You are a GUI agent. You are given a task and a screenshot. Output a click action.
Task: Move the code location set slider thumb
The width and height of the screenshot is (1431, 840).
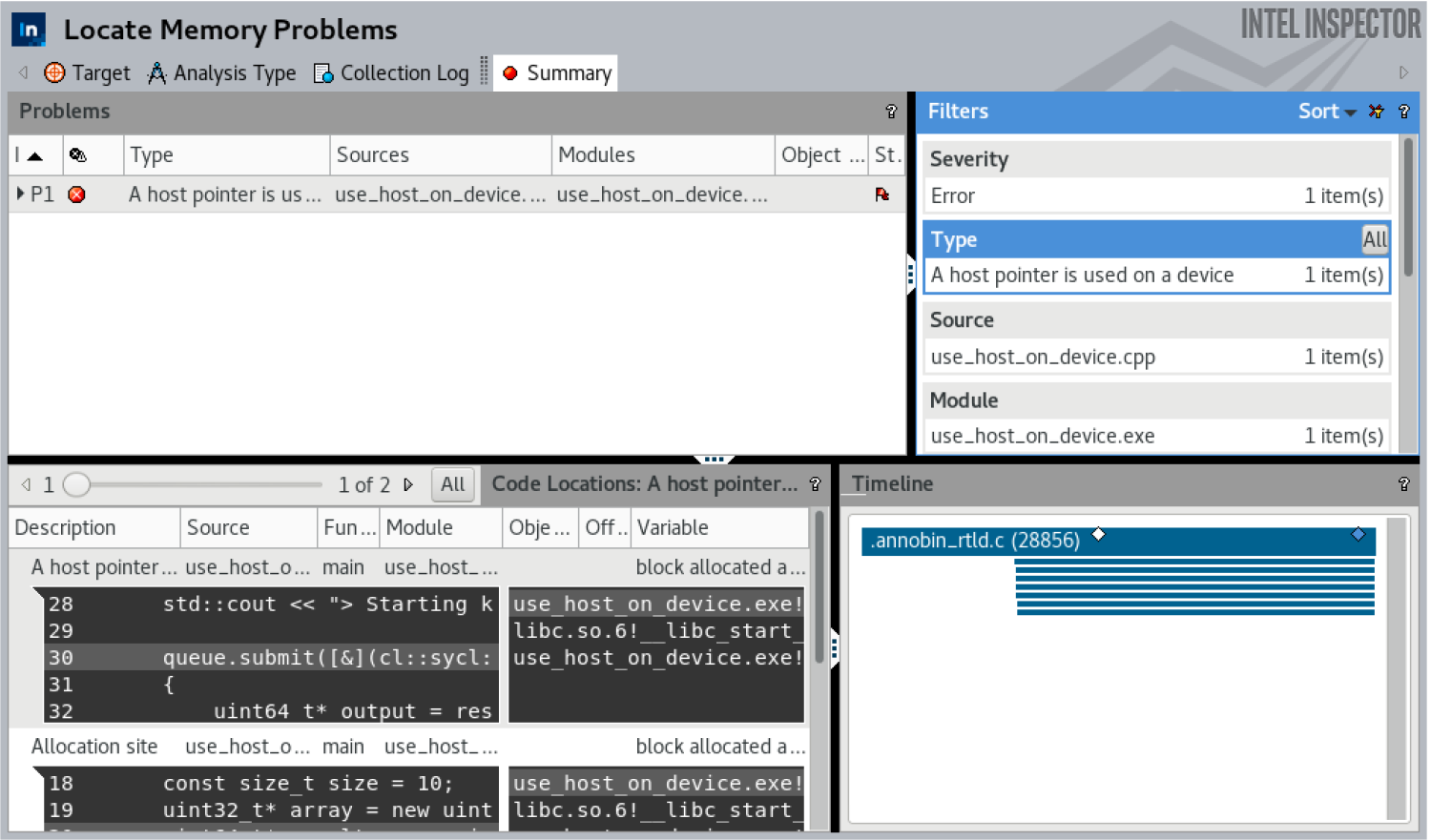click(x=76, y=484)
